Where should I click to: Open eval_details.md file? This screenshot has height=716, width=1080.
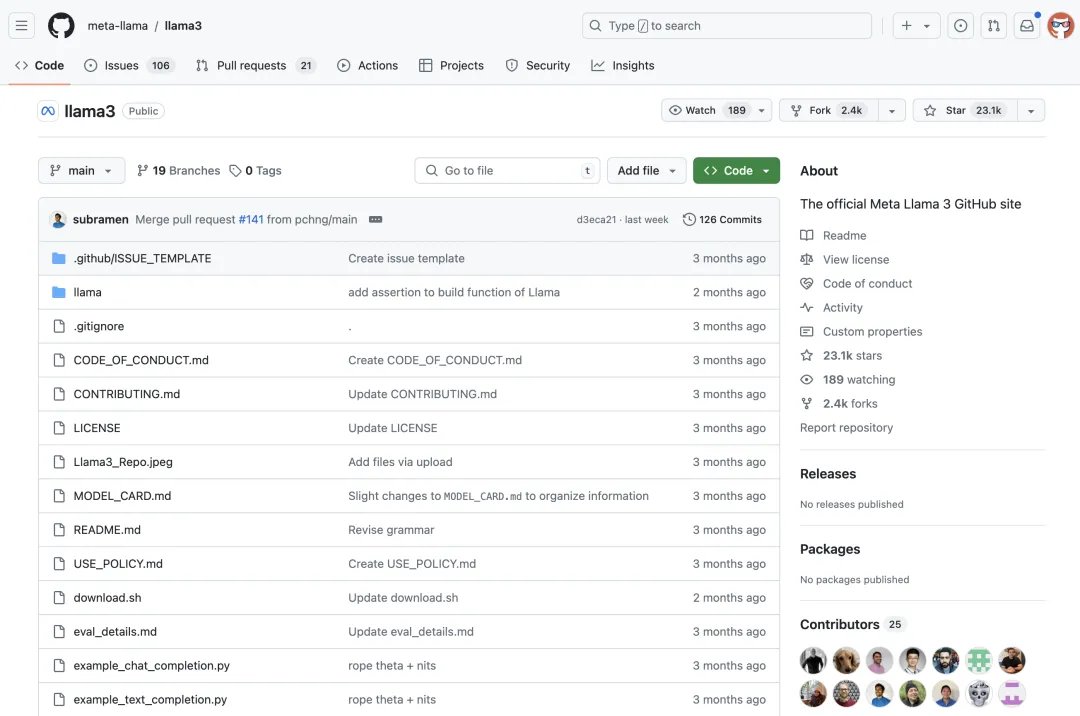pos(115,631)
